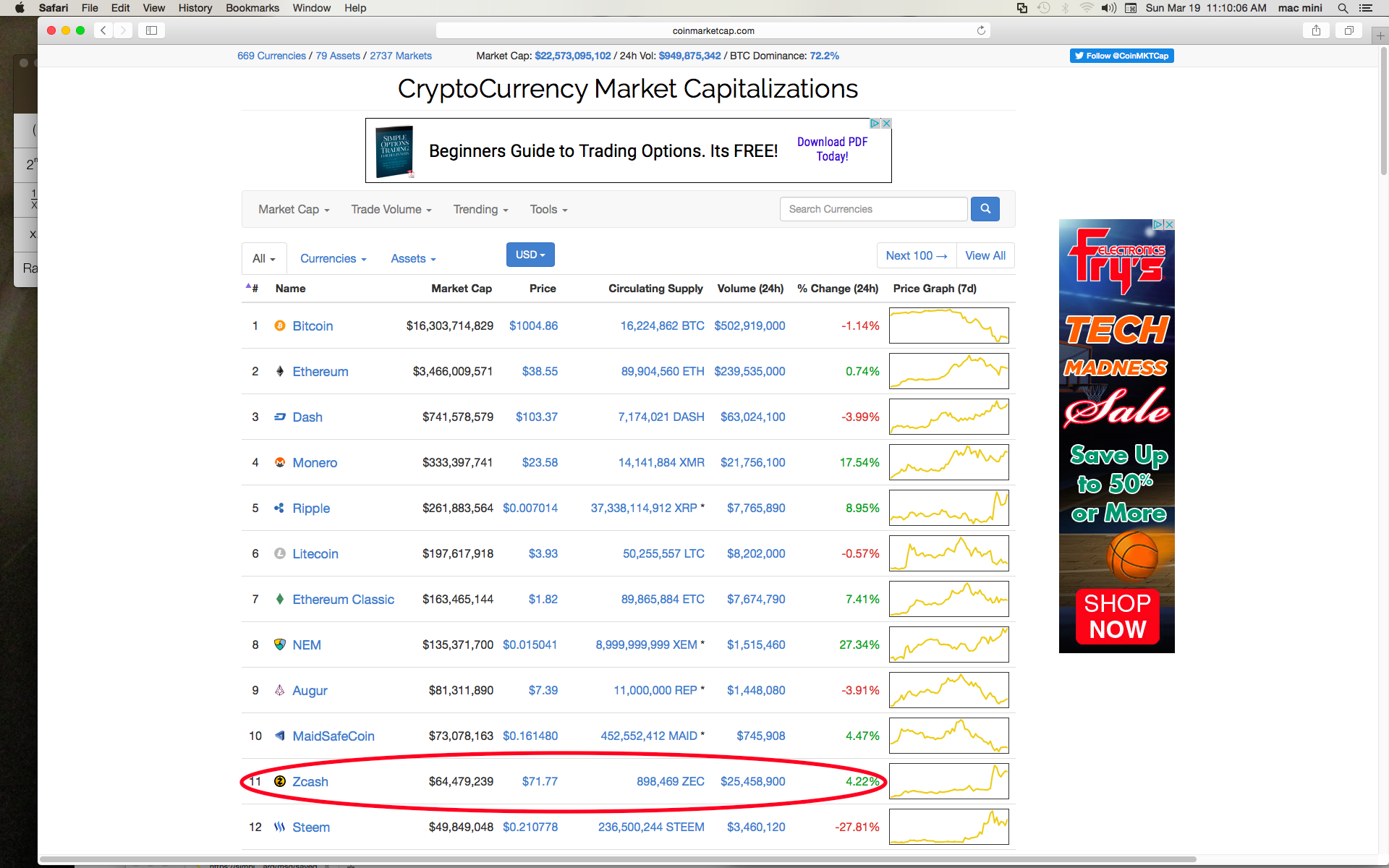Open the Currencies filter dropdown
This screenshot has height=868, width=1389.
(334, 258)
